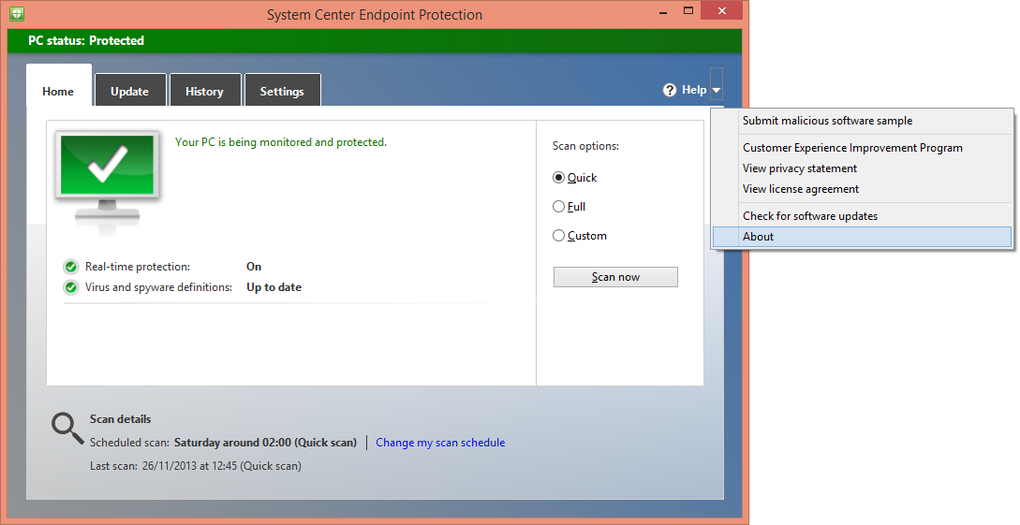Switch to the Home tab
The width and height of the screenshot is (1020, 525).
(59, 92)
